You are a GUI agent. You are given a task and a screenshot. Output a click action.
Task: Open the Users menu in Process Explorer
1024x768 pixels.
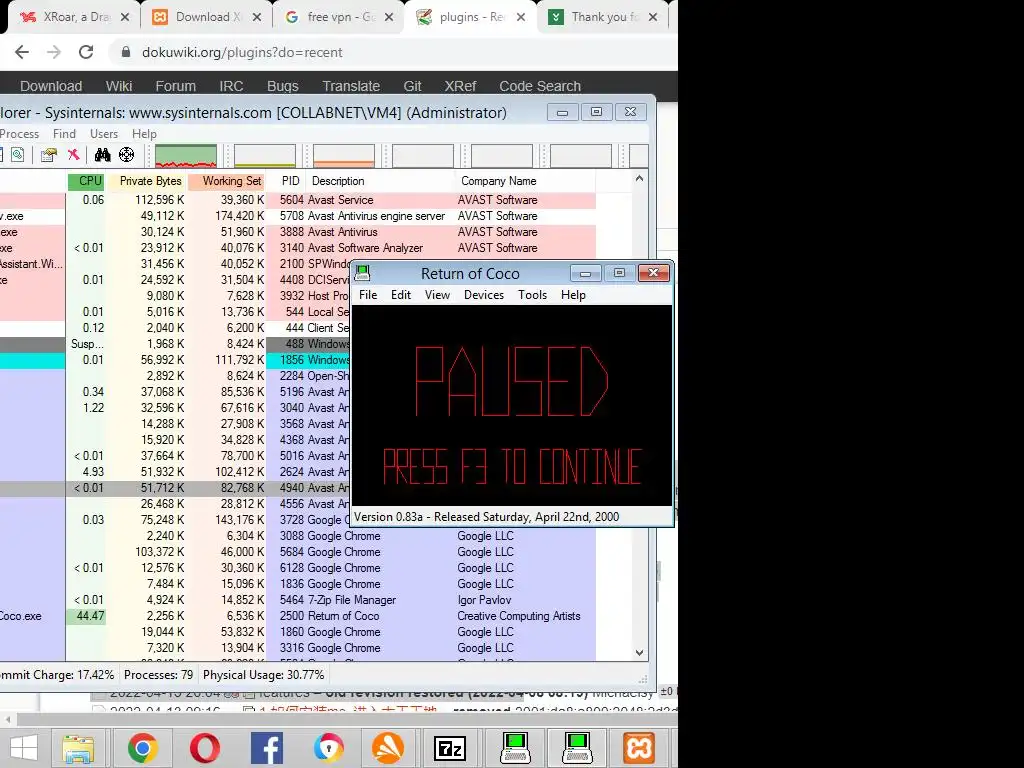[x=104, y=134]
